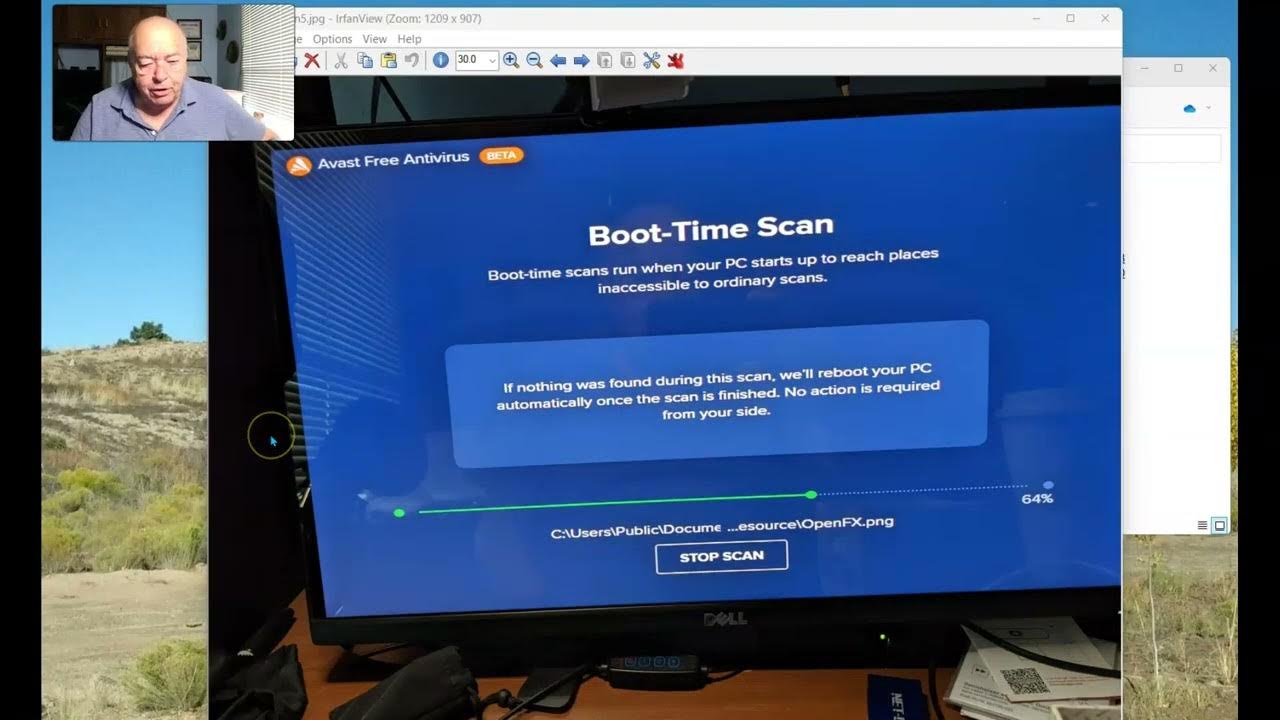Go to previous image with blue left arrow
Screen dimensions: 1280x720
(x=558, y=61)
